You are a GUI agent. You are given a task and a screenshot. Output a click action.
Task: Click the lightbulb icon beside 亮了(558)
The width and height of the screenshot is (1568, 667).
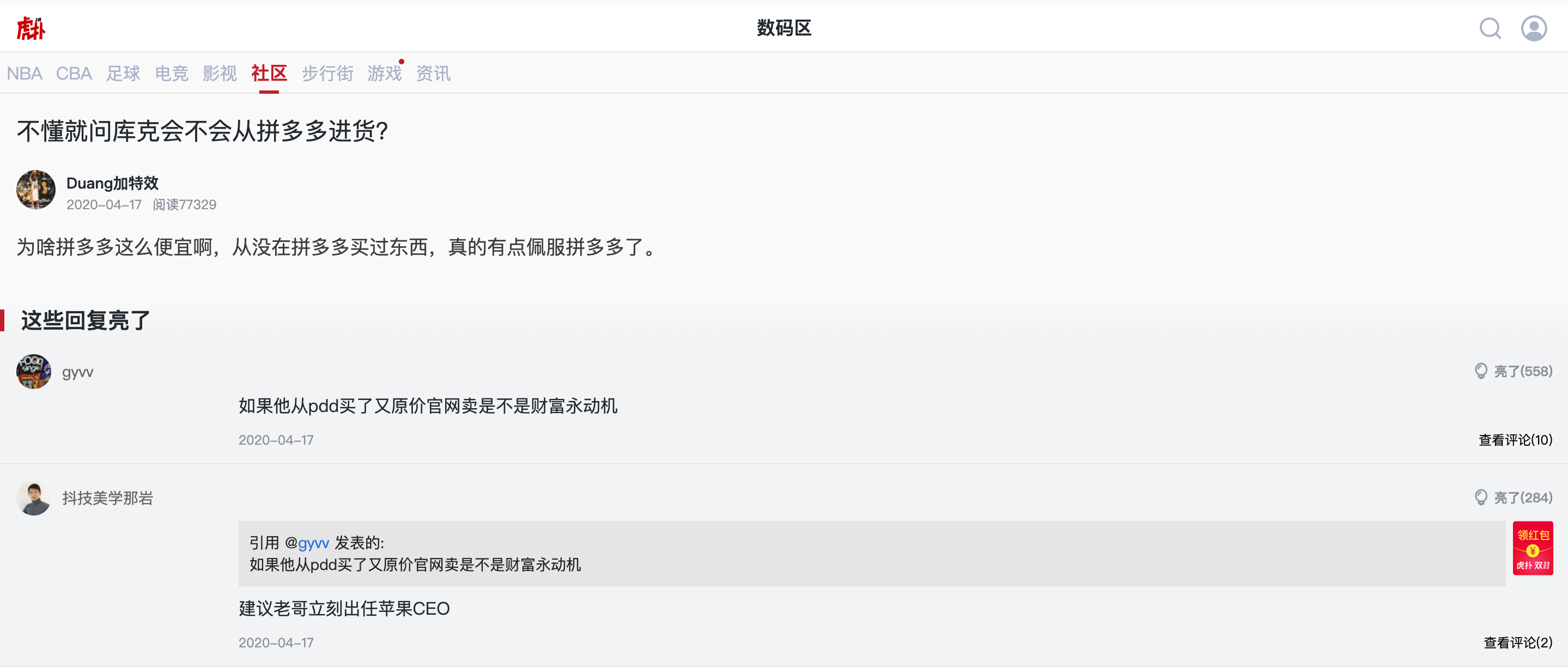pos(1481,371)
